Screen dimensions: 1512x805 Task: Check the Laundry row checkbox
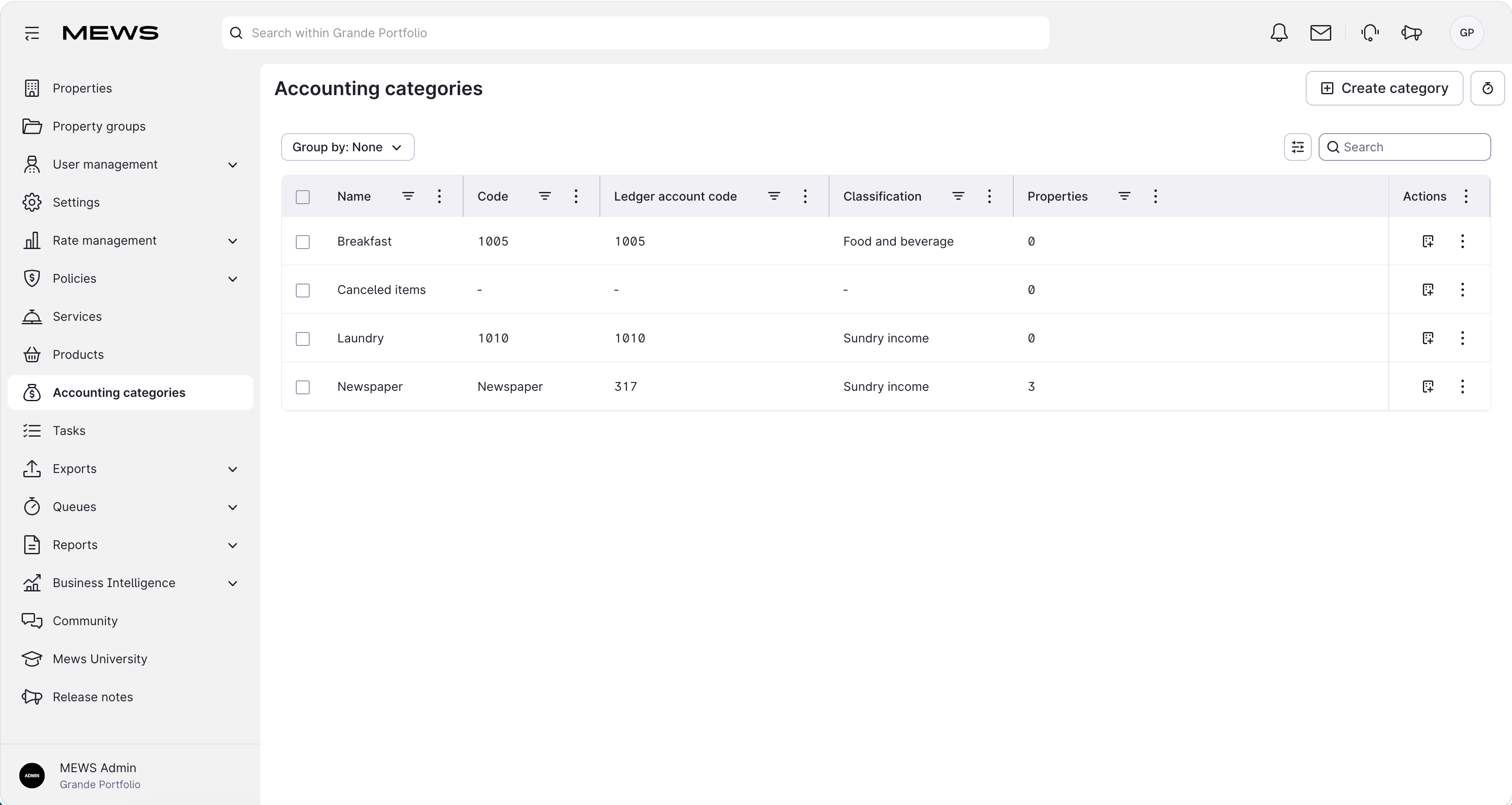pos(303,339)
